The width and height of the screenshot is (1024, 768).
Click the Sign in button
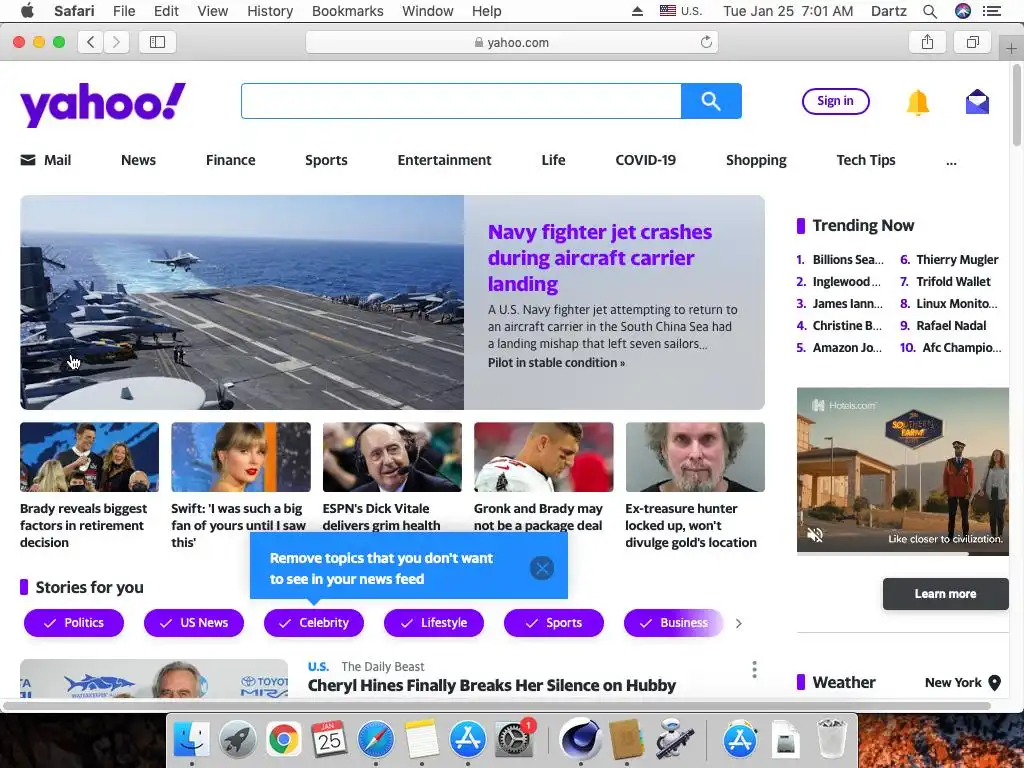point(836,101)
